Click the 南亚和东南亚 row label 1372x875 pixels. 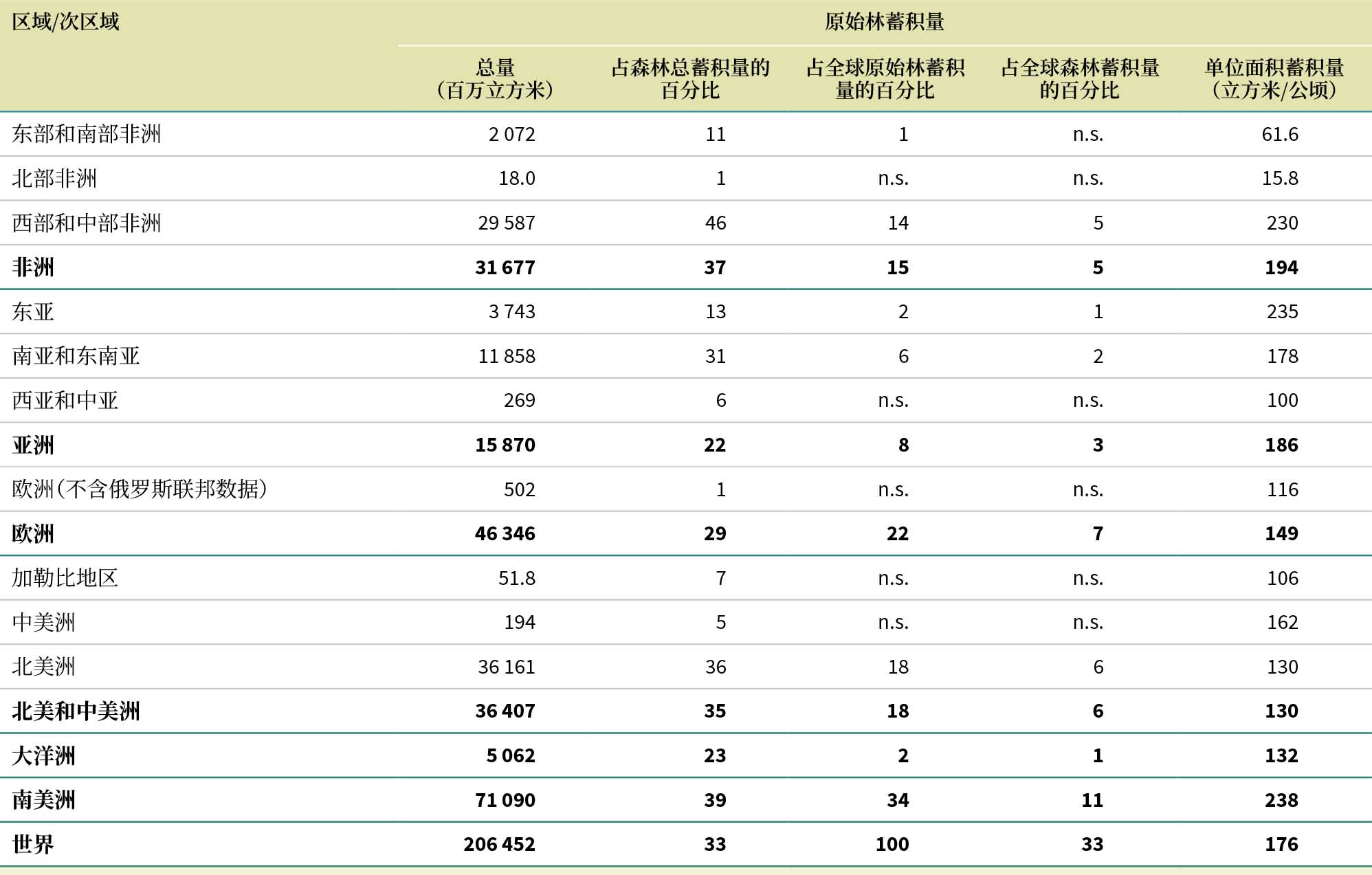pyautogui.click(x=76, y=356)
